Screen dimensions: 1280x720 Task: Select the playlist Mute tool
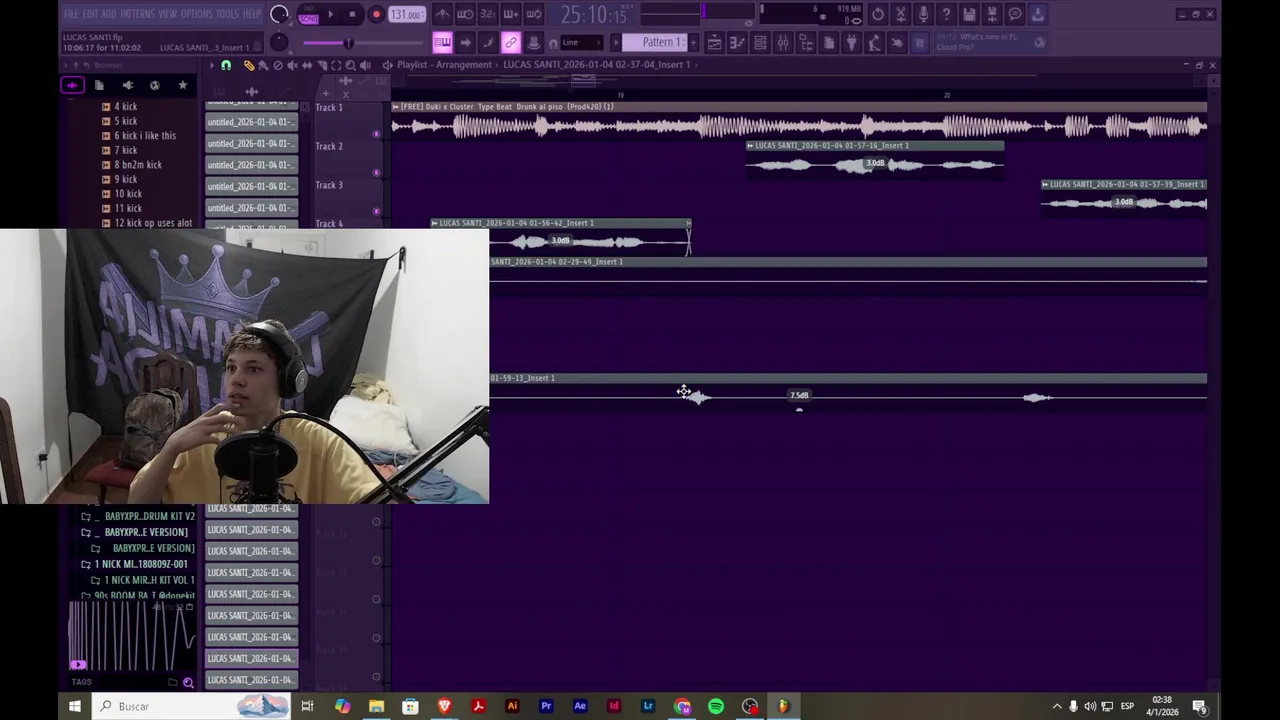pos(292,65)
